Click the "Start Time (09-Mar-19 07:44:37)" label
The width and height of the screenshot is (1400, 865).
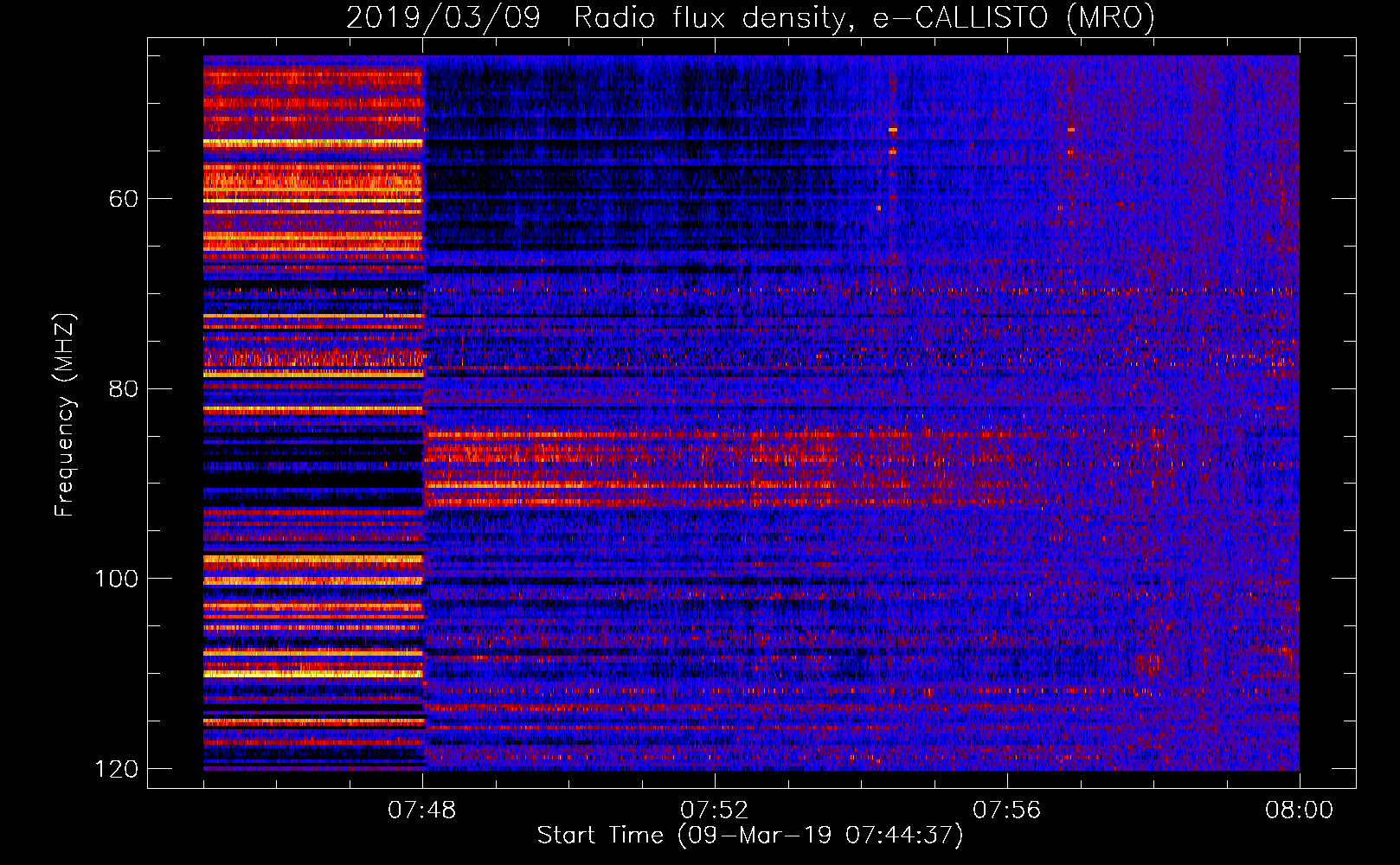[x=750, y=836]
